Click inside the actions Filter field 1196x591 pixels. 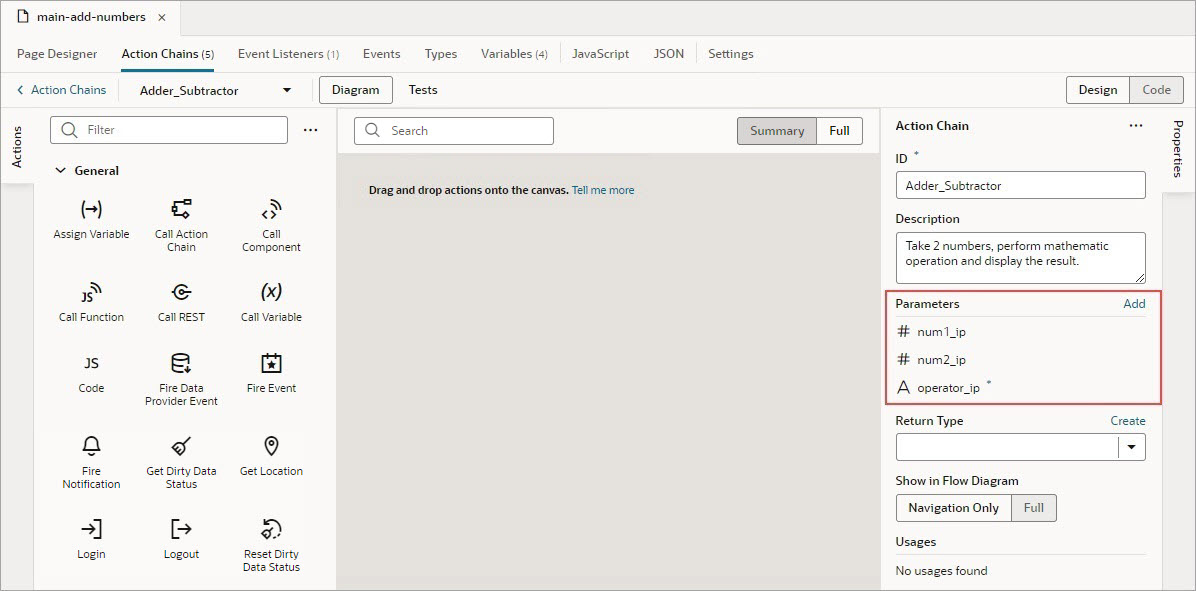pos(168,130)
